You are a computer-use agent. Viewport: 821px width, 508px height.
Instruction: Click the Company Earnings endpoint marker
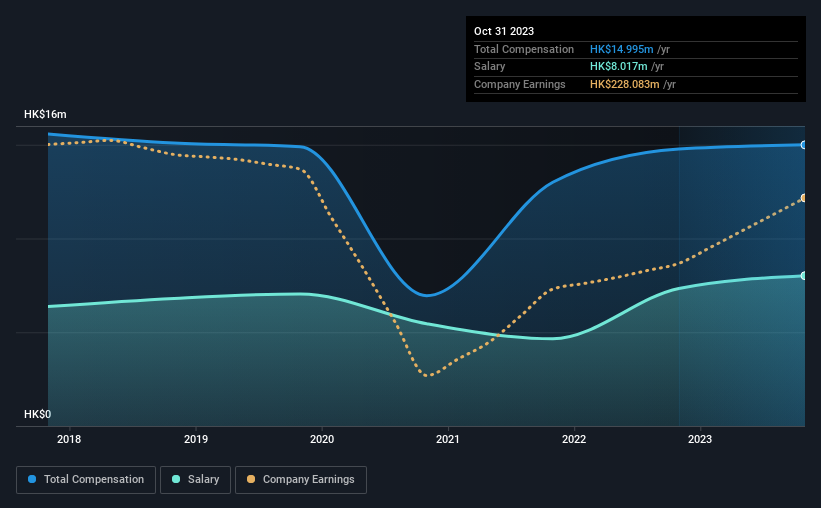(803, 198)
